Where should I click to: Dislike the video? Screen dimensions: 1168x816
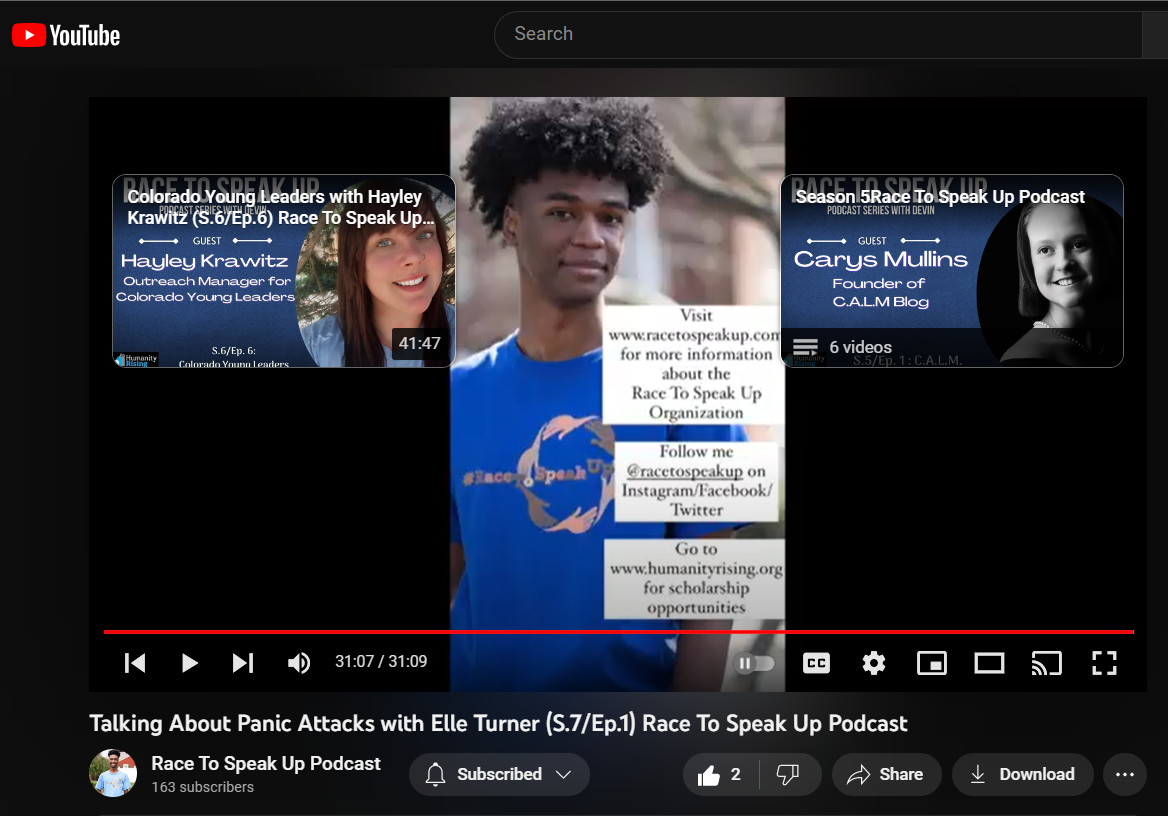click(x=788, y=775)
